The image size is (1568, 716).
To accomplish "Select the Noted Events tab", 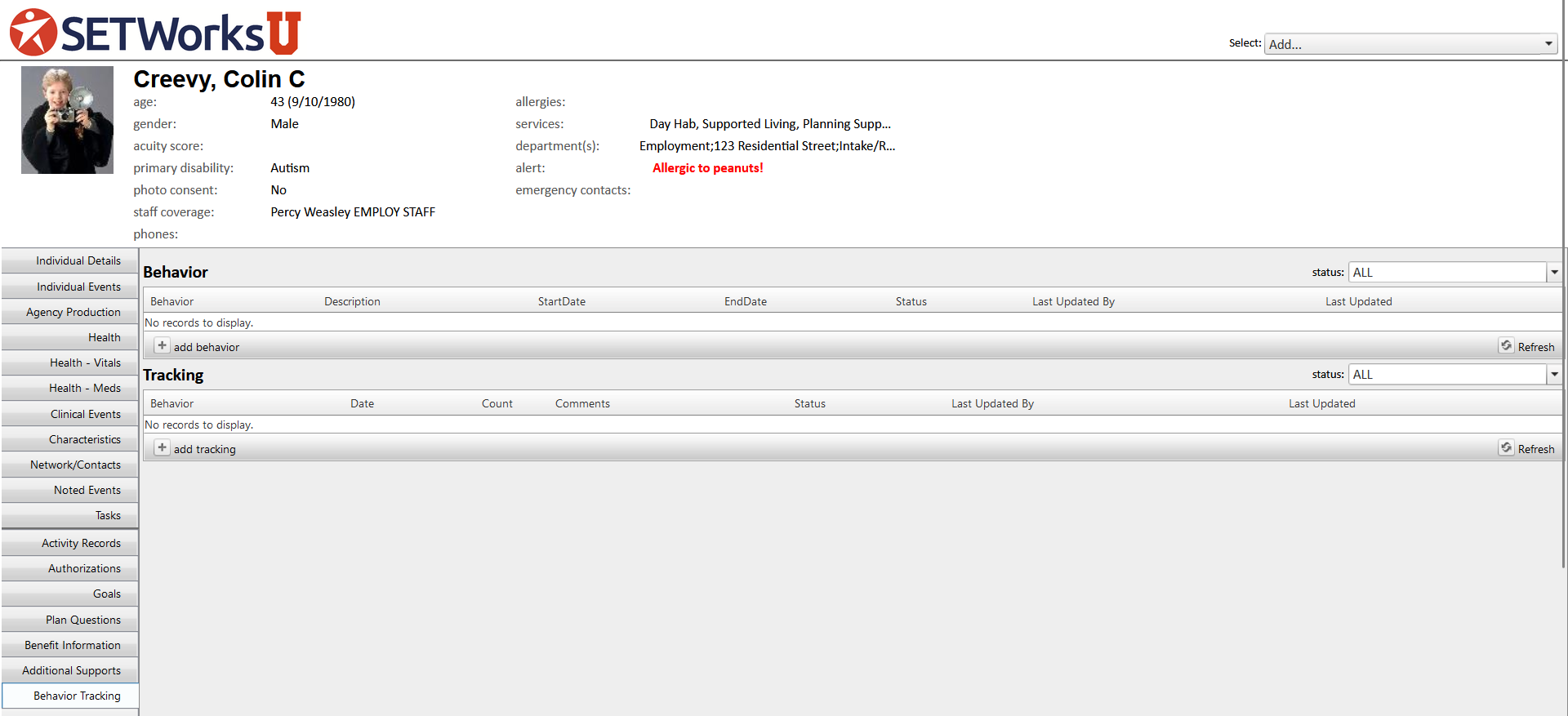I will coord(70,490).
